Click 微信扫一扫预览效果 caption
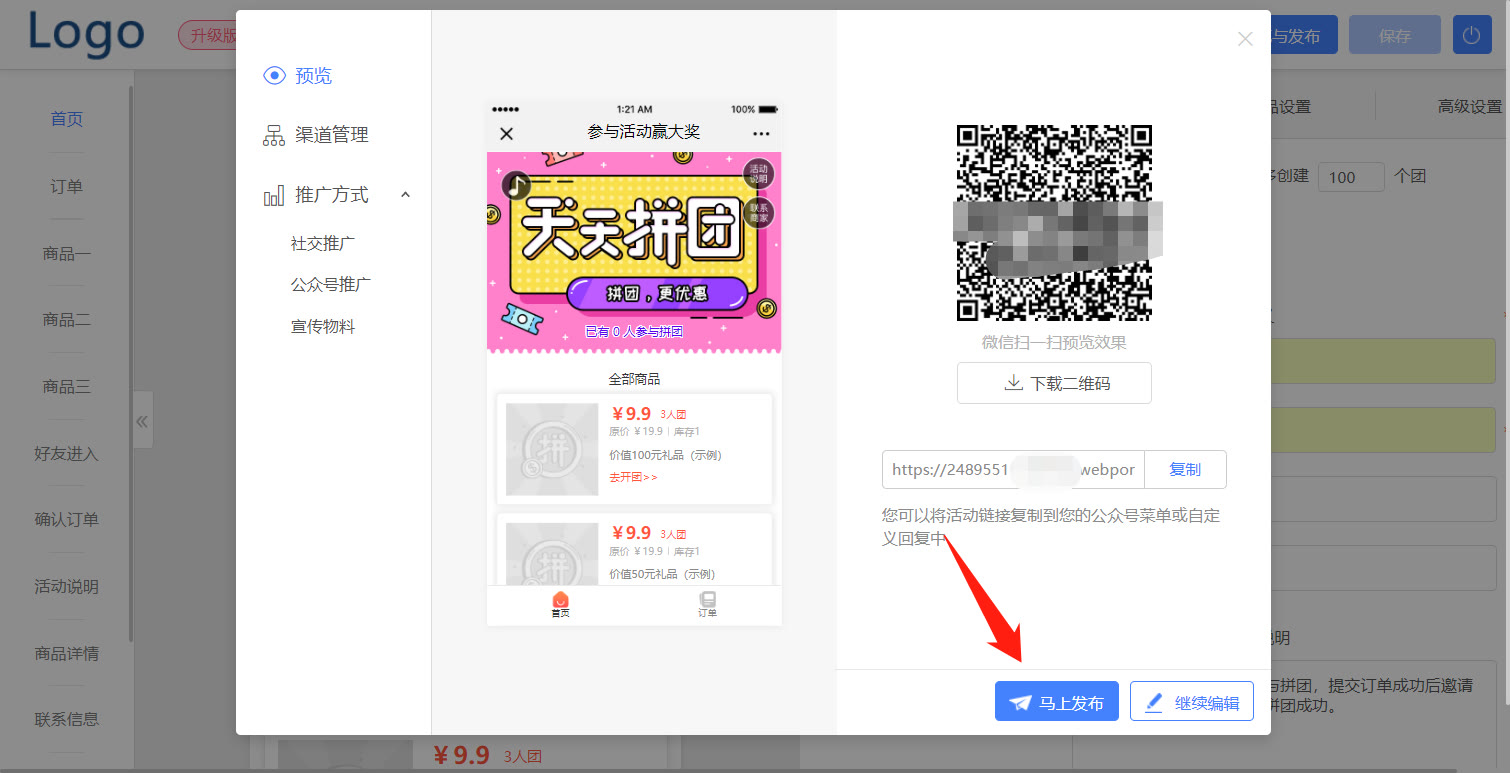 click(x=1054, y=342)
